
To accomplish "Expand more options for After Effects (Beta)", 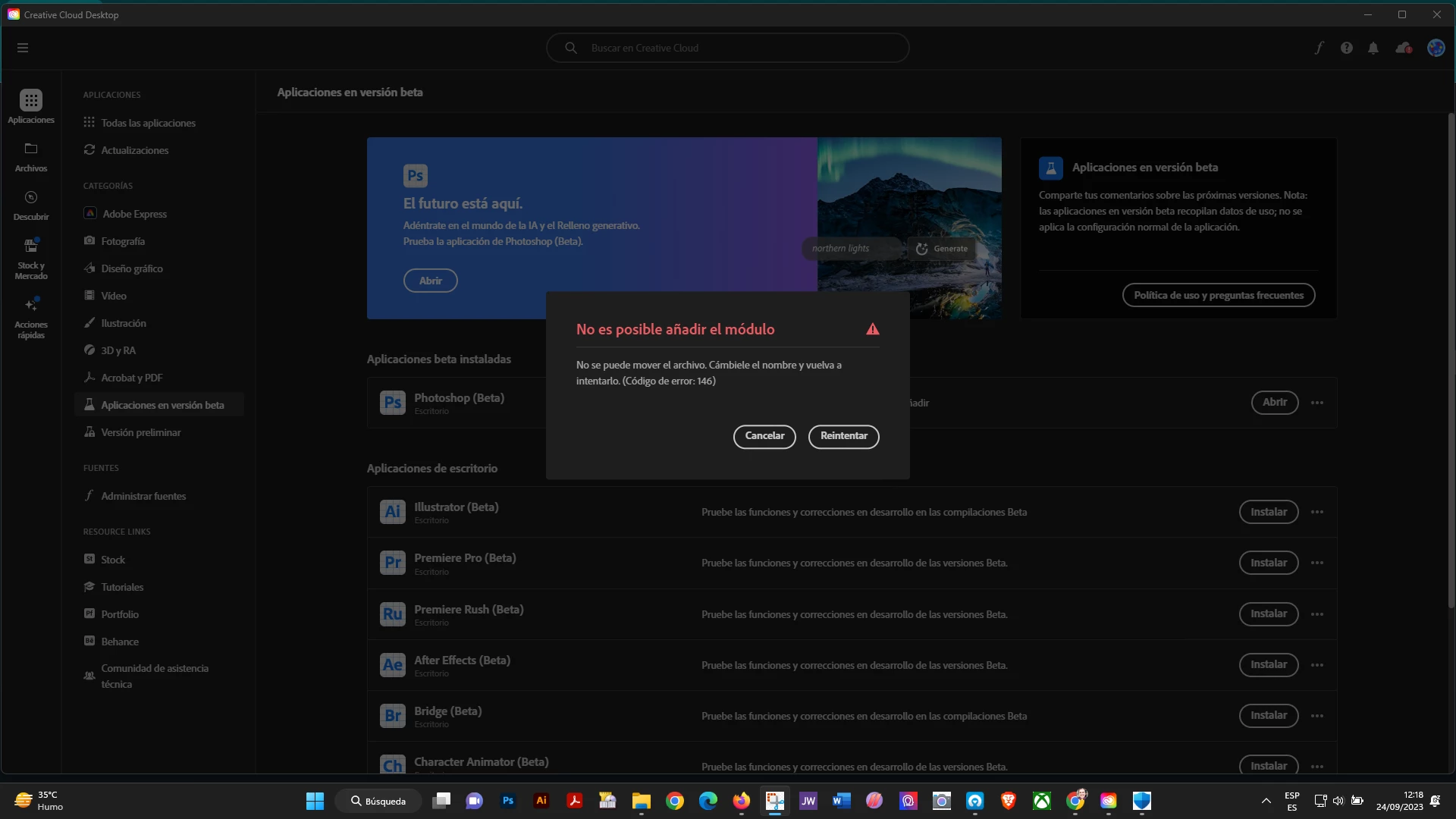I will click(x=1317, y=665).
